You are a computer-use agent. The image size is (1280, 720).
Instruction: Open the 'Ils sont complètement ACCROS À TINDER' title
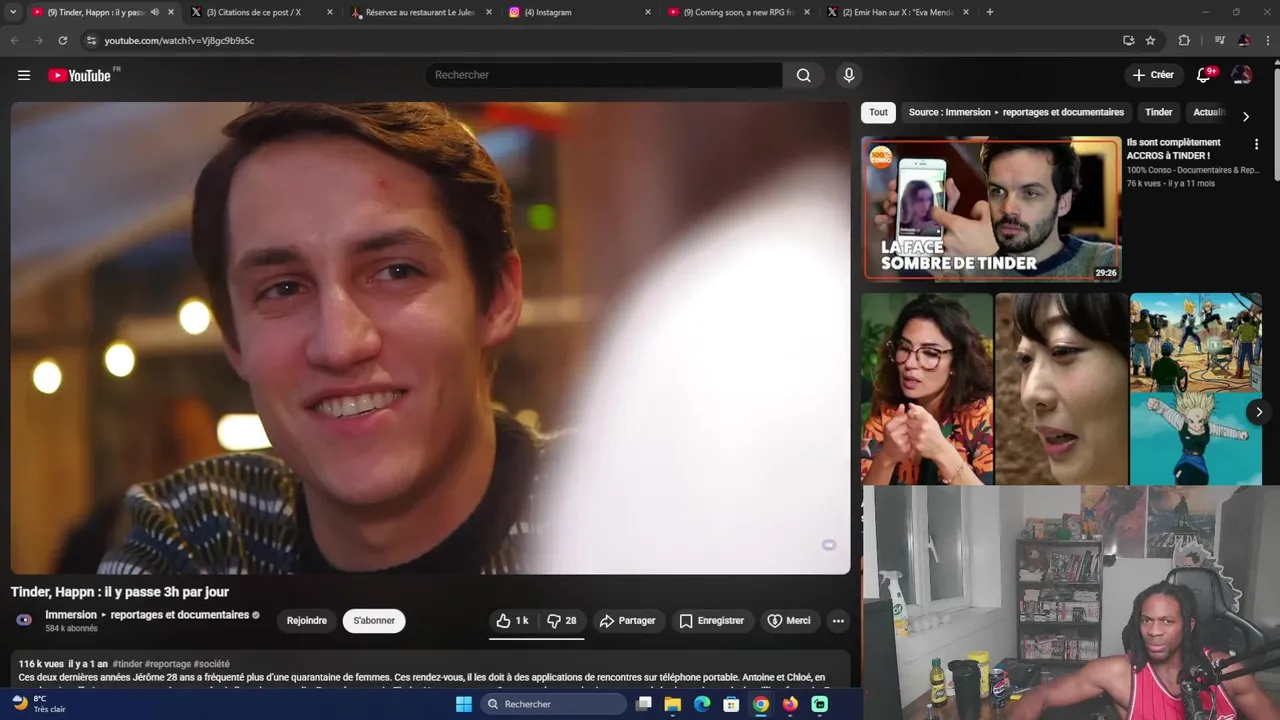(x=1174, y=149)
